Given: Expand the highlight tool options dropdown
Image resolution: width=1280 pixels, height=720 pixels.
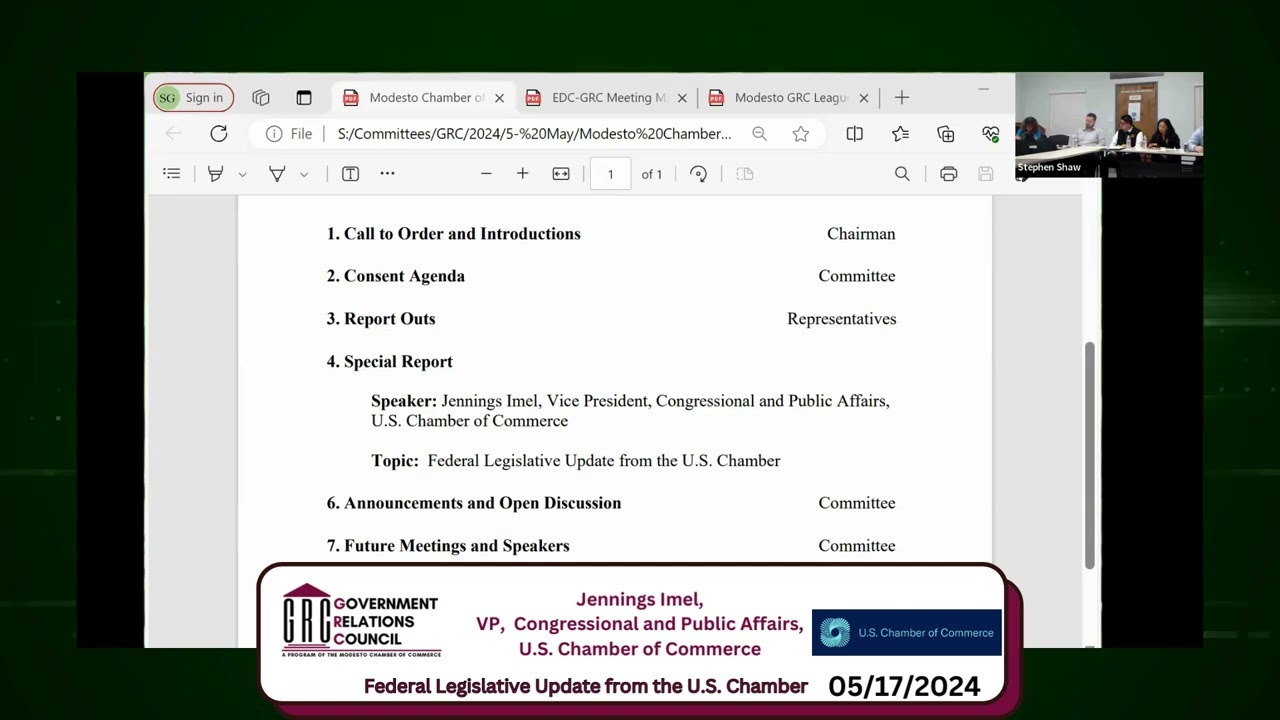Looking at the screenshot, I should pyautogui.click(x=242, y=174).
